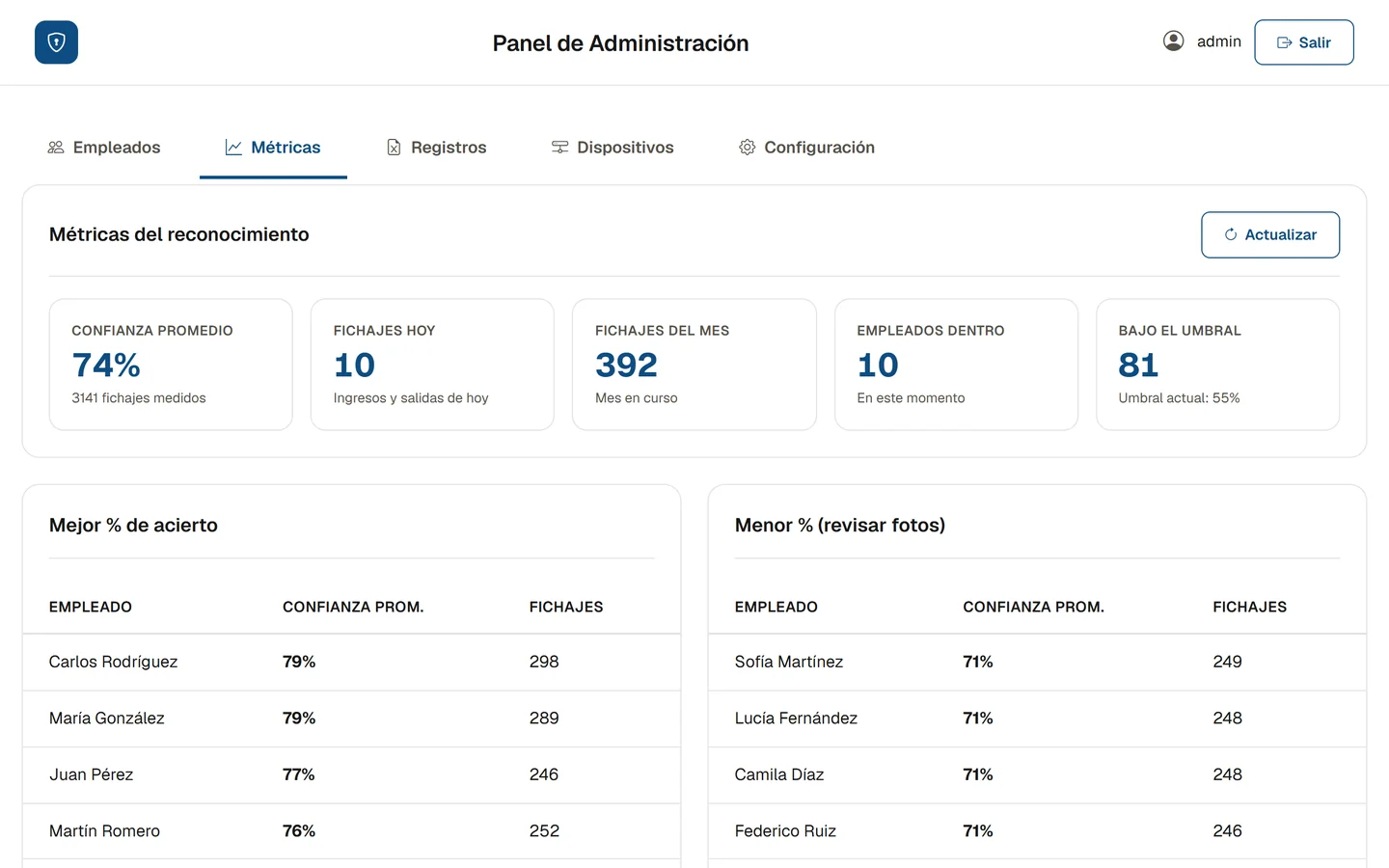This screenshot has height=868, width=1389.
Task: Select Lucía Fernández employee name
Action: coord(796,719)
